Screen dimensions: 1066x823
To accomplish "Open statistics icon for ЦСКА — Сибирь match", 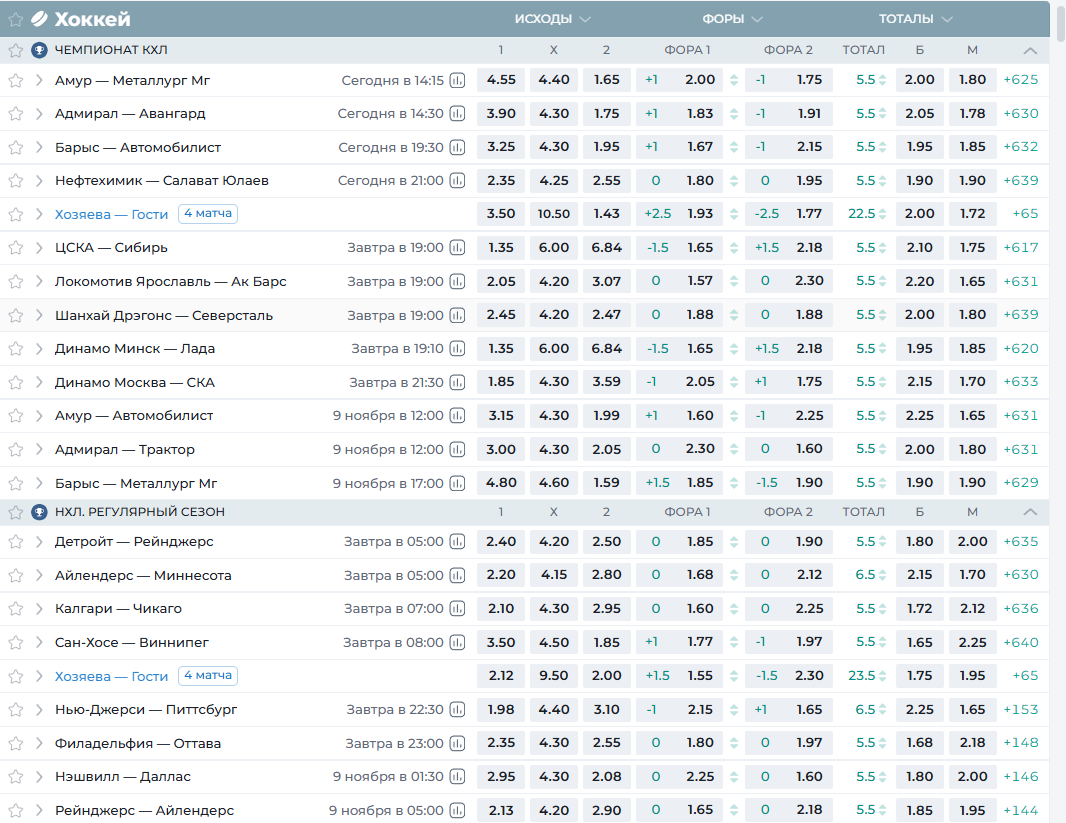I will [458, 248].
